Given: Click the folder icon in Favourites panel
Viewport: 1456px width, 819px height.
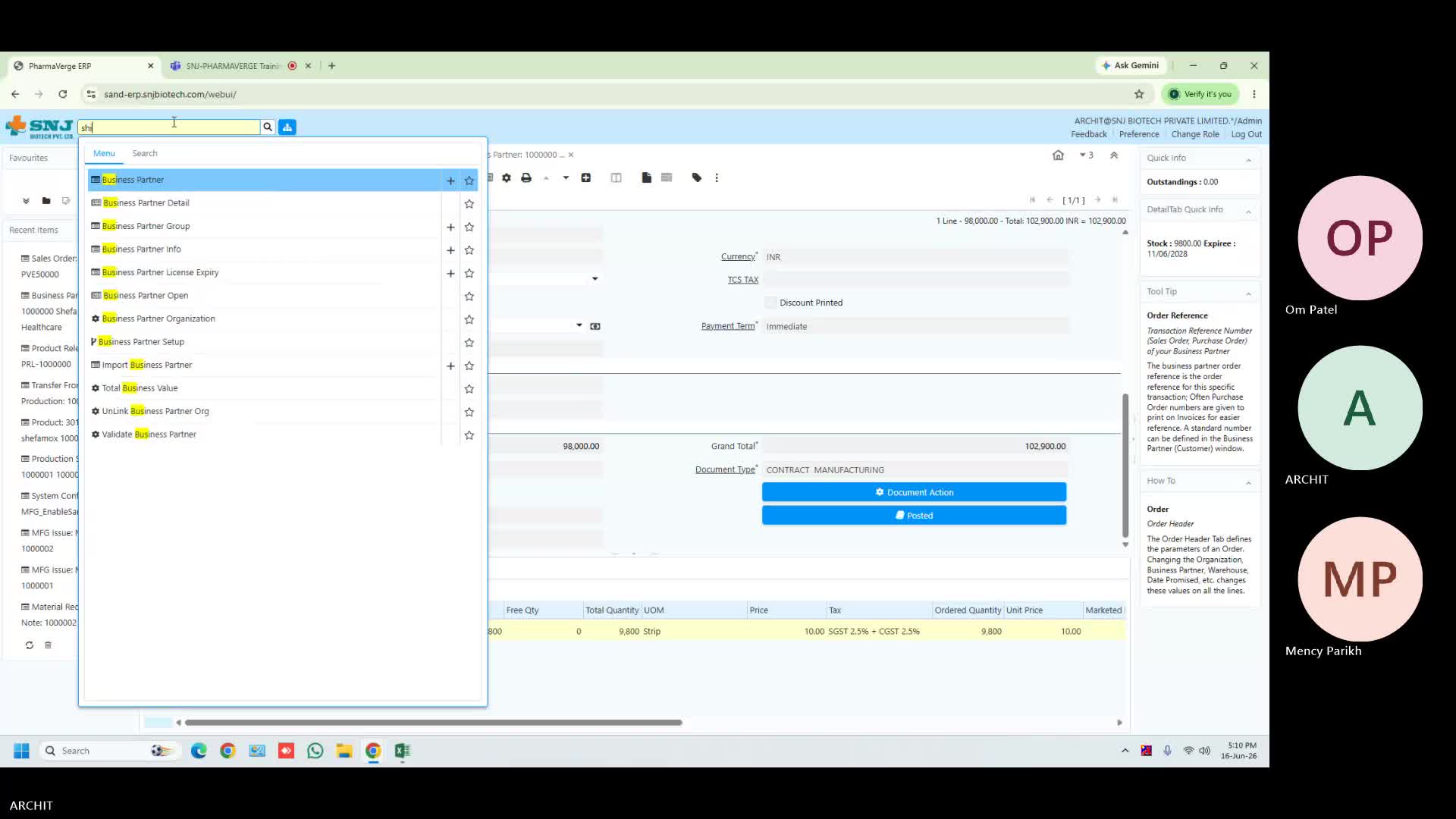Looking at the screenshot, I should pos(46,201).
